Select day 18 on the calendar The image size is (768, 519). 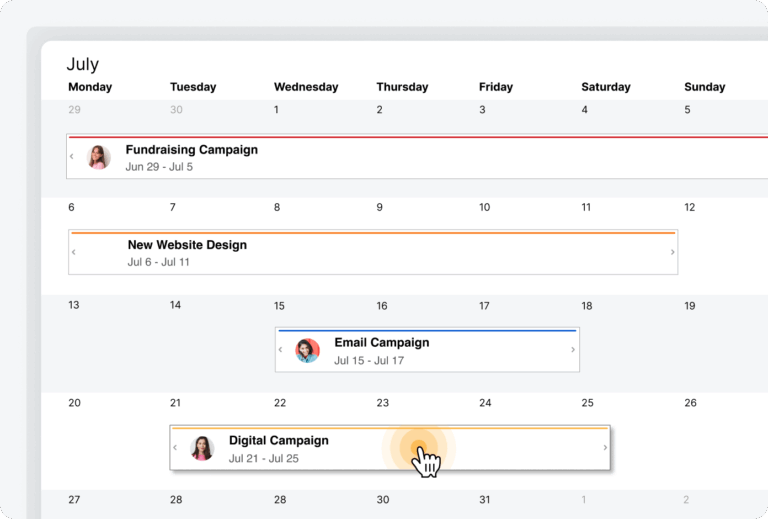pyautogui.click(x=587, y=306)
